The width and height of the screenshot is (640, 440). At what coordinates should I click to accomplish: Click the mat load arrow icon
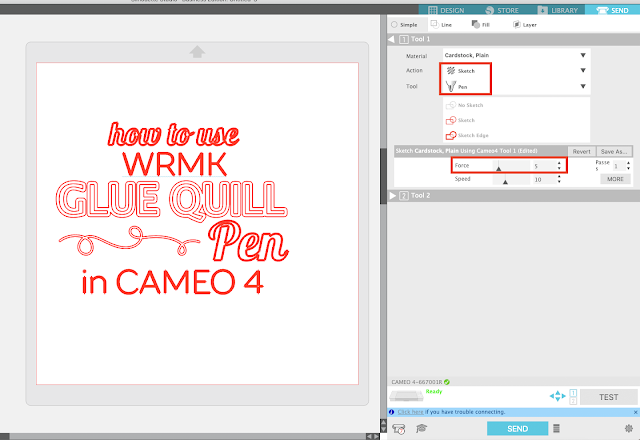tap(197, 51)
